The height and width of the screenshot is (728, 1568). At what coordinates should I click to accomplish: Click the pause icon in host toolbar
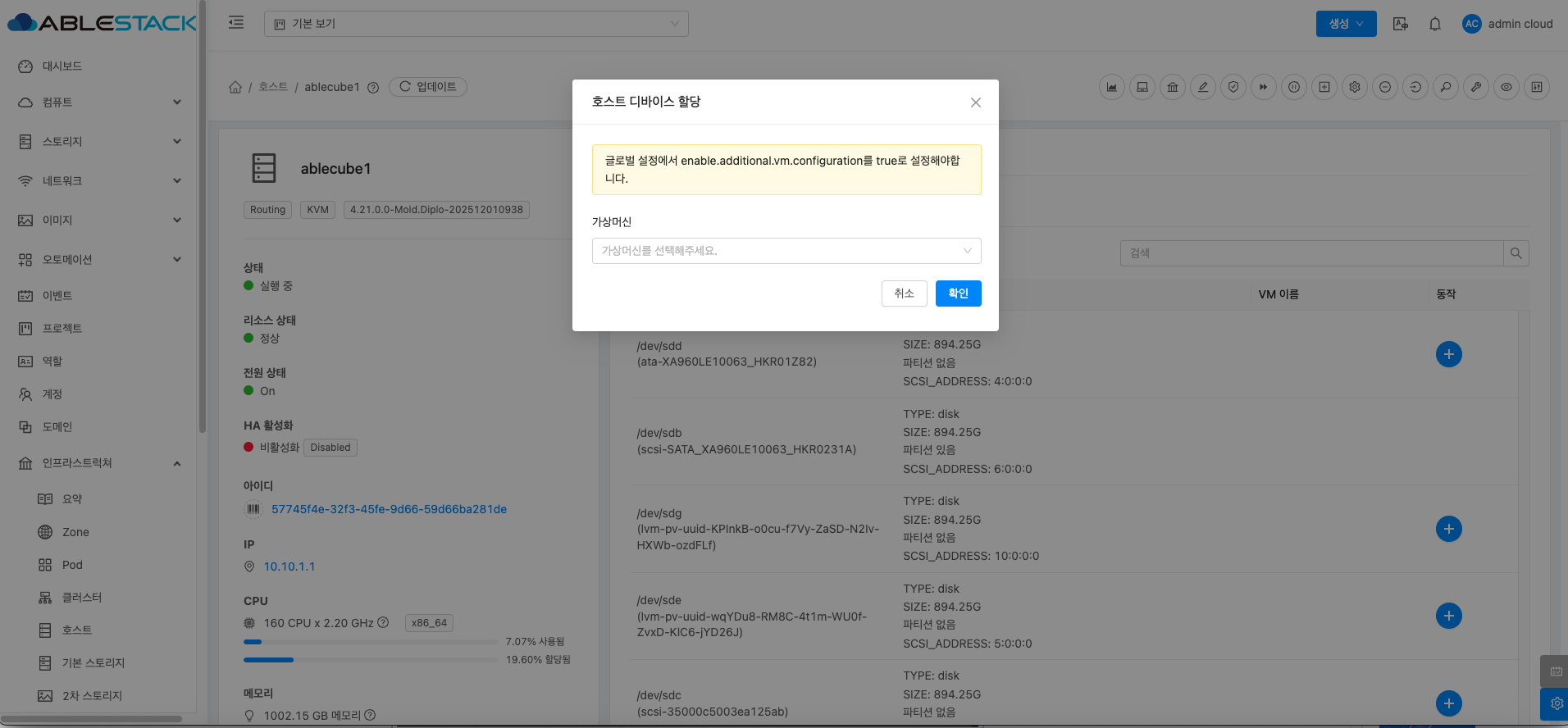point(1294,87)
